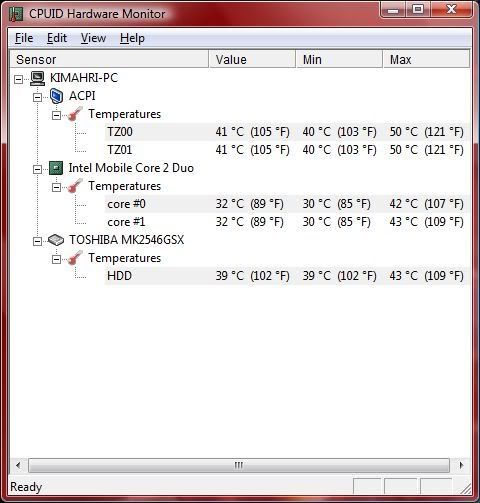
Task: Minimize the CPUID Hardware Monitor window
Action: [393, 10]
